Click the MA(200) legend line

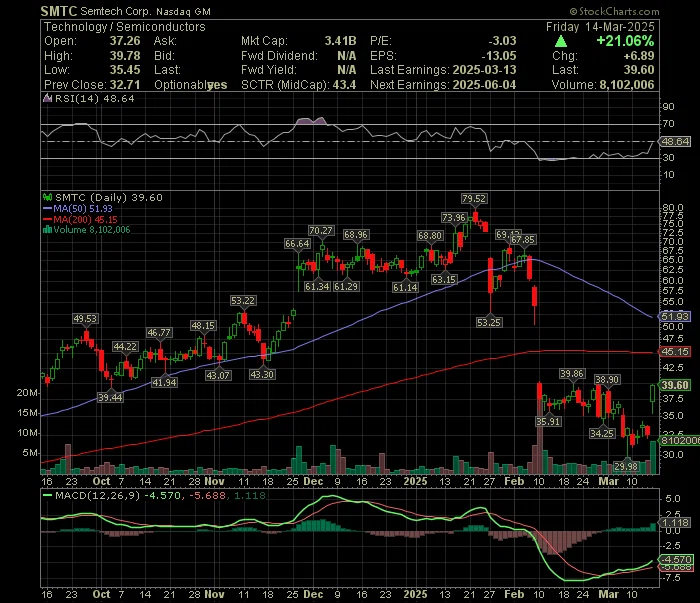(x=48, y=219)
